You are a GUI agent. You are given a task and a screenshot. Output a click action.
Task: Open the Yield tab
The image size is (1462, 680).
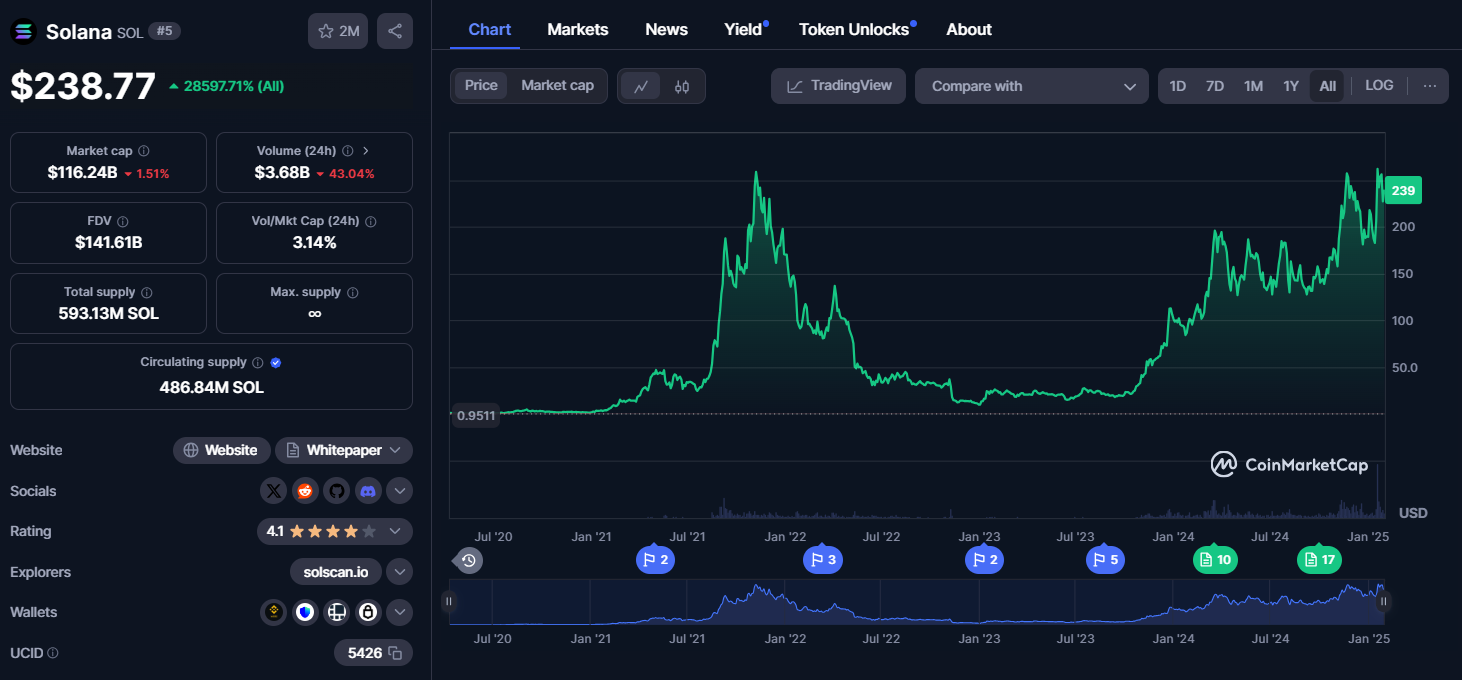click(744, 29)
